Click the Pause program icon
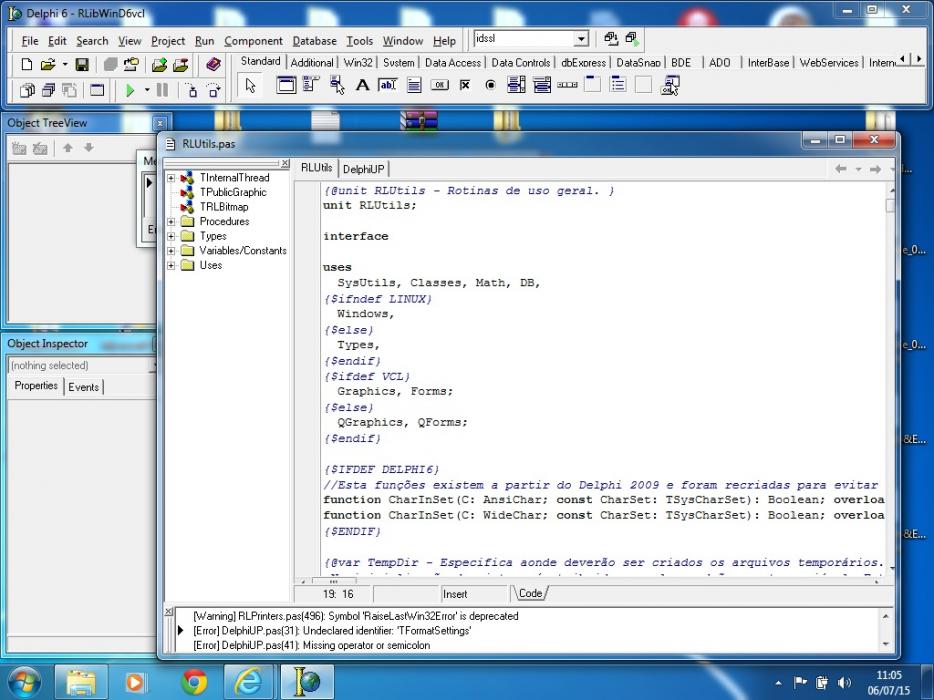 click(x=162, y=91)
